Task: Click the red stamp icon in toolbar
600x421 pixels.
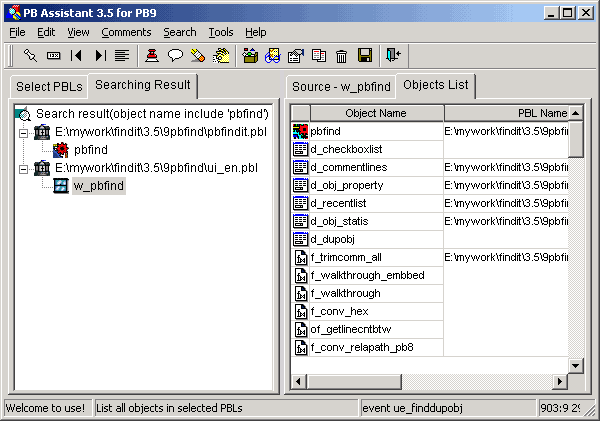Action: (151, 56)
